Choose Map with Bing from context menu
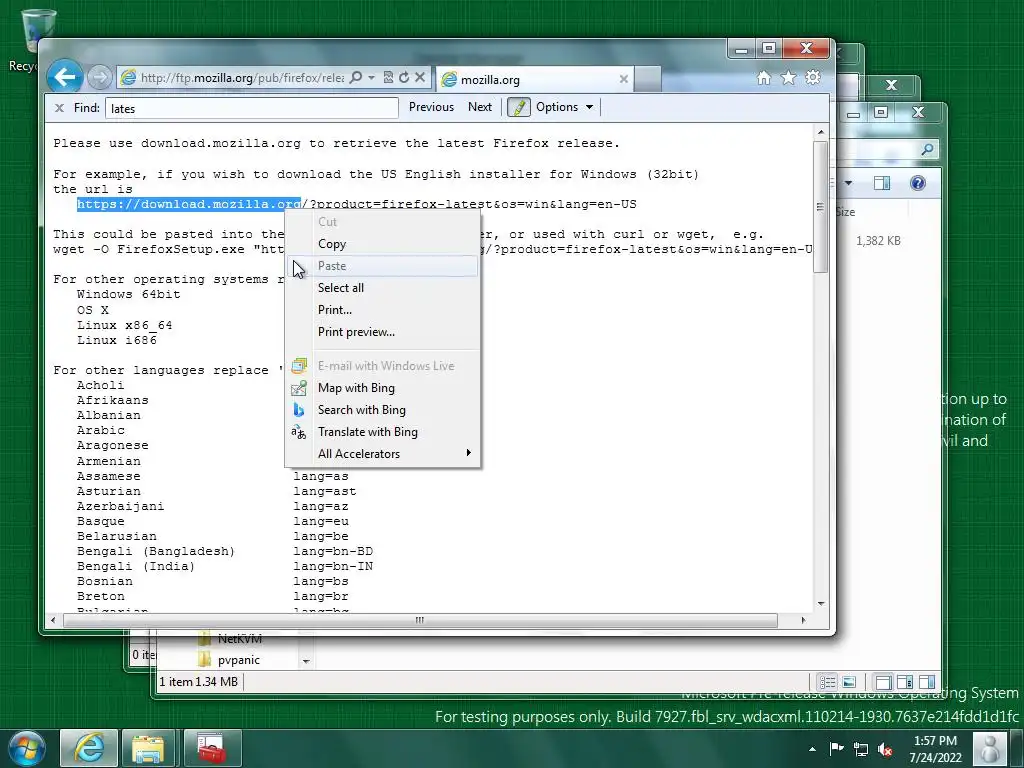 click(x=381, y=388)
